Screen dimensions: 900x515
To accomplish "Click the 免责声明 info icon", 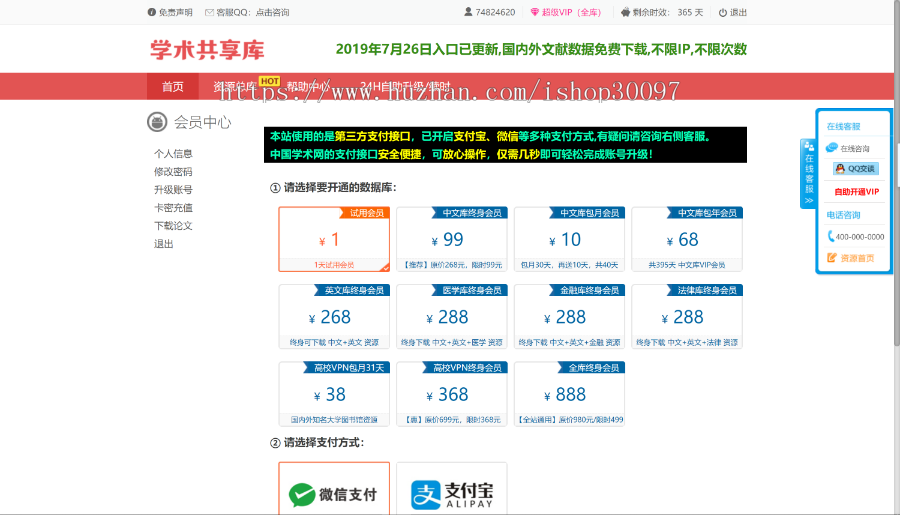I will [151, 13].
